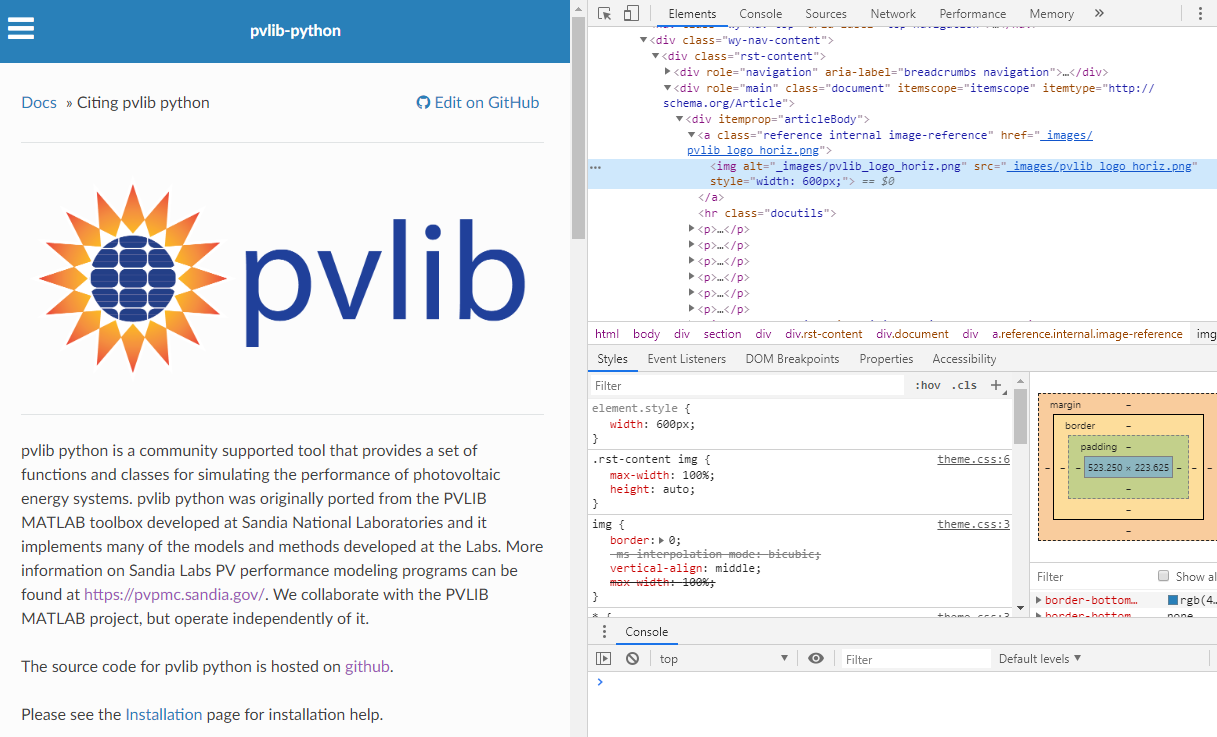Clear the console icon

632,659
